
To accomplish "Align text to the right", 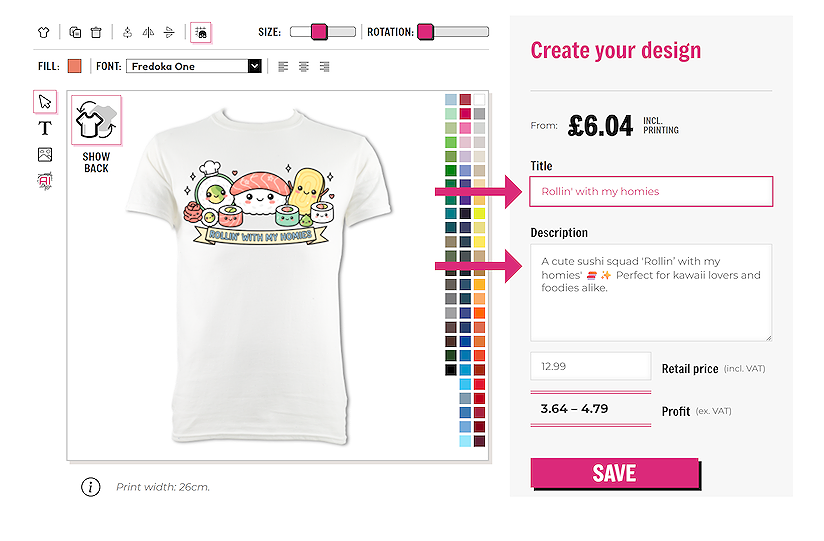I will pos(325,66).
